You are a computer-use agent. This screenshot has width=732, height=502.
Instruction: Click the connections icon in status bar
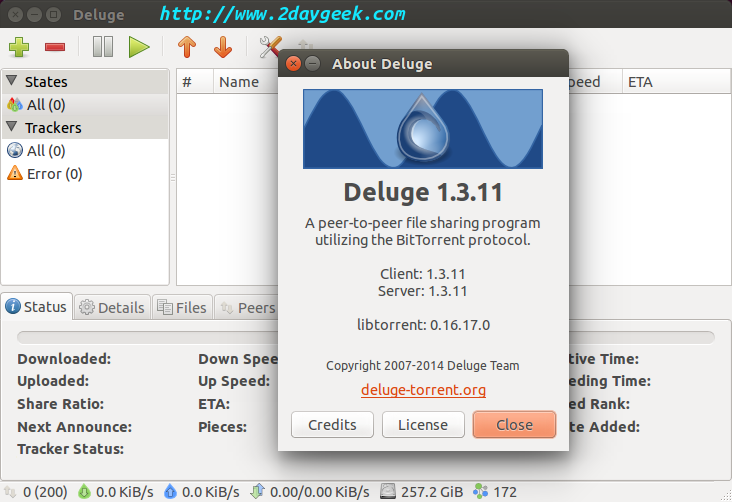(x=10, y=492)
